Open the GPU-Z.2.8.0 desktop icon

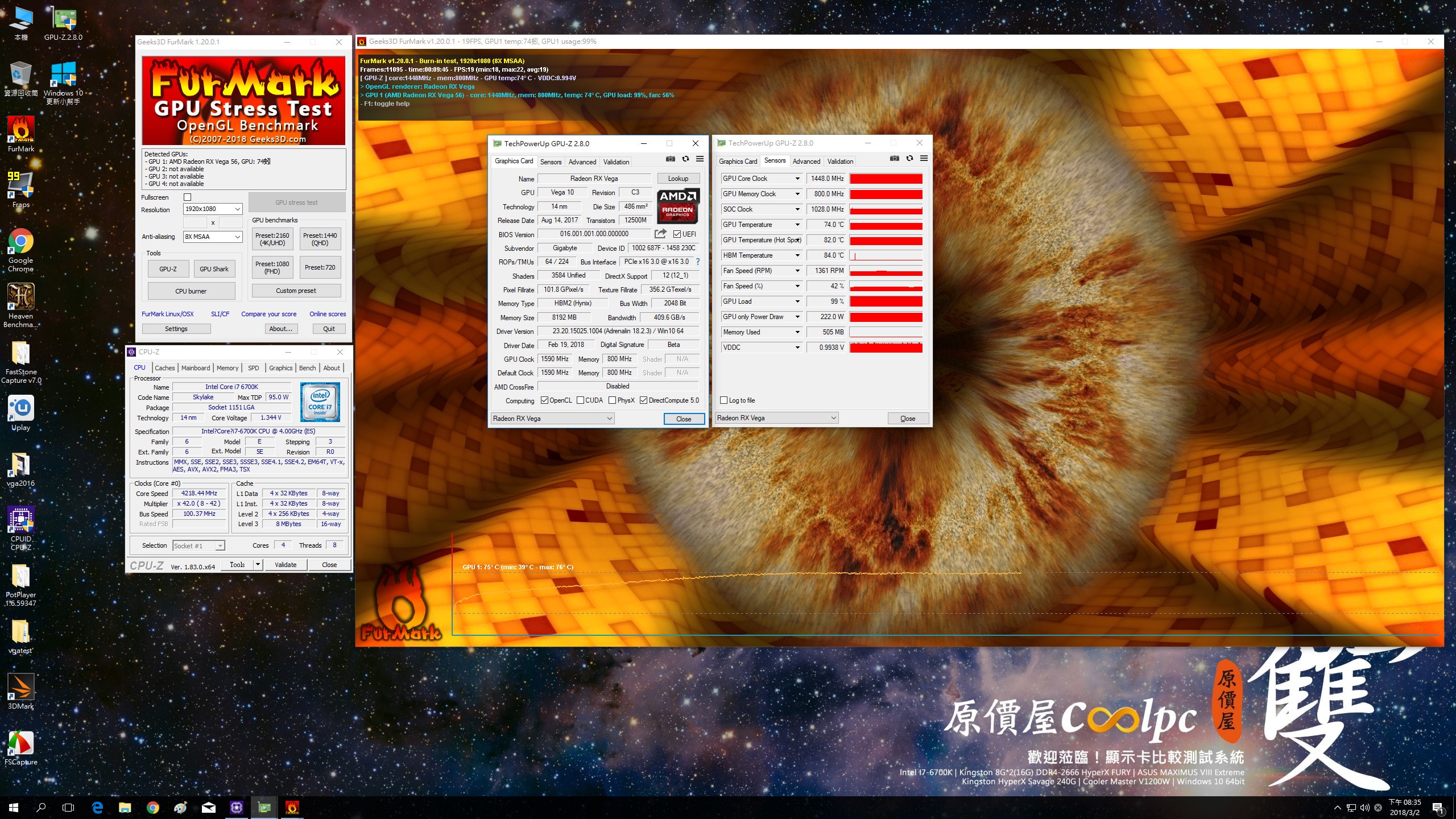pos(63,23)
